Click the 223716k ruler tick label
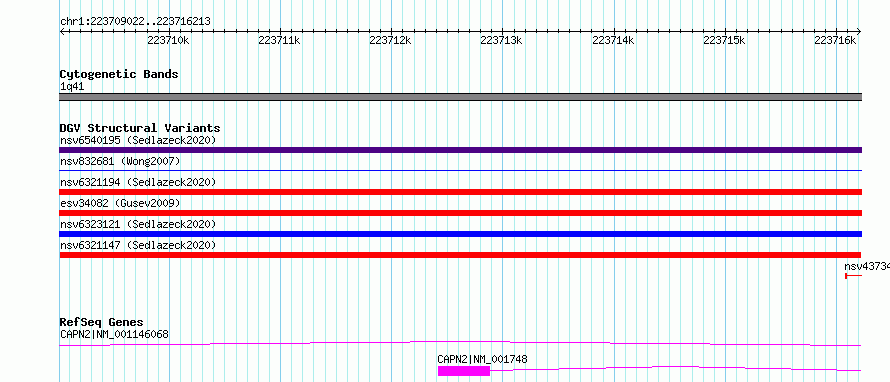890x382 pixels. pos(836,40)
